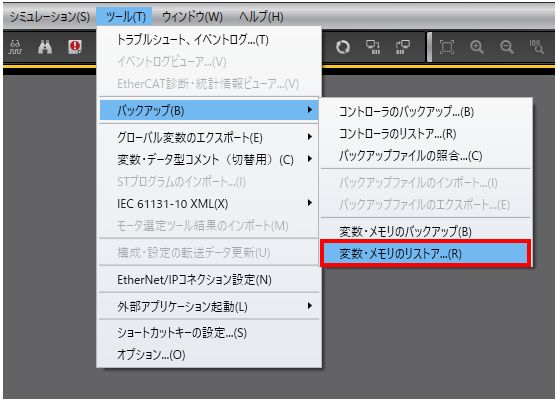The height and width of the screenshot is (401, 557).
Task: Select コントローラのバックアップ...(B)
Action: tap(426, 112)
